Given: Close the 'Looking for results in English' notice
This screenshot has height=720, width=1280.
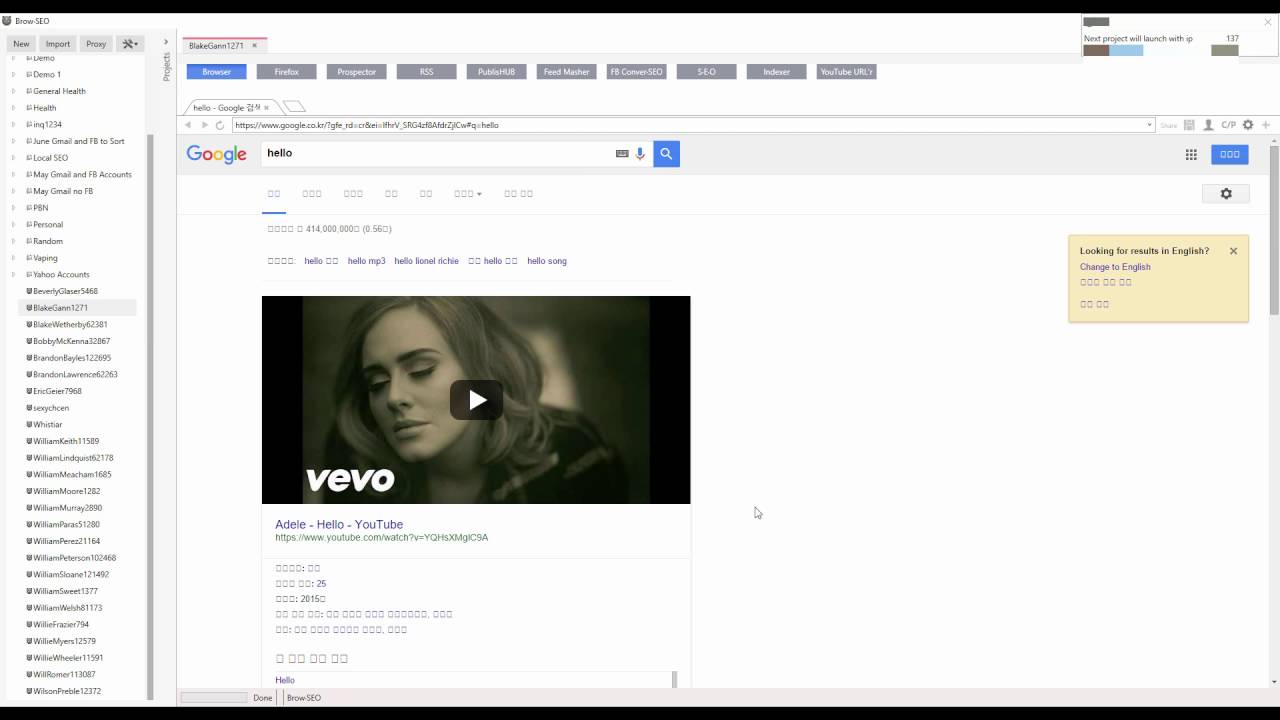Looking at the screenshot, I should (1233, 251).
